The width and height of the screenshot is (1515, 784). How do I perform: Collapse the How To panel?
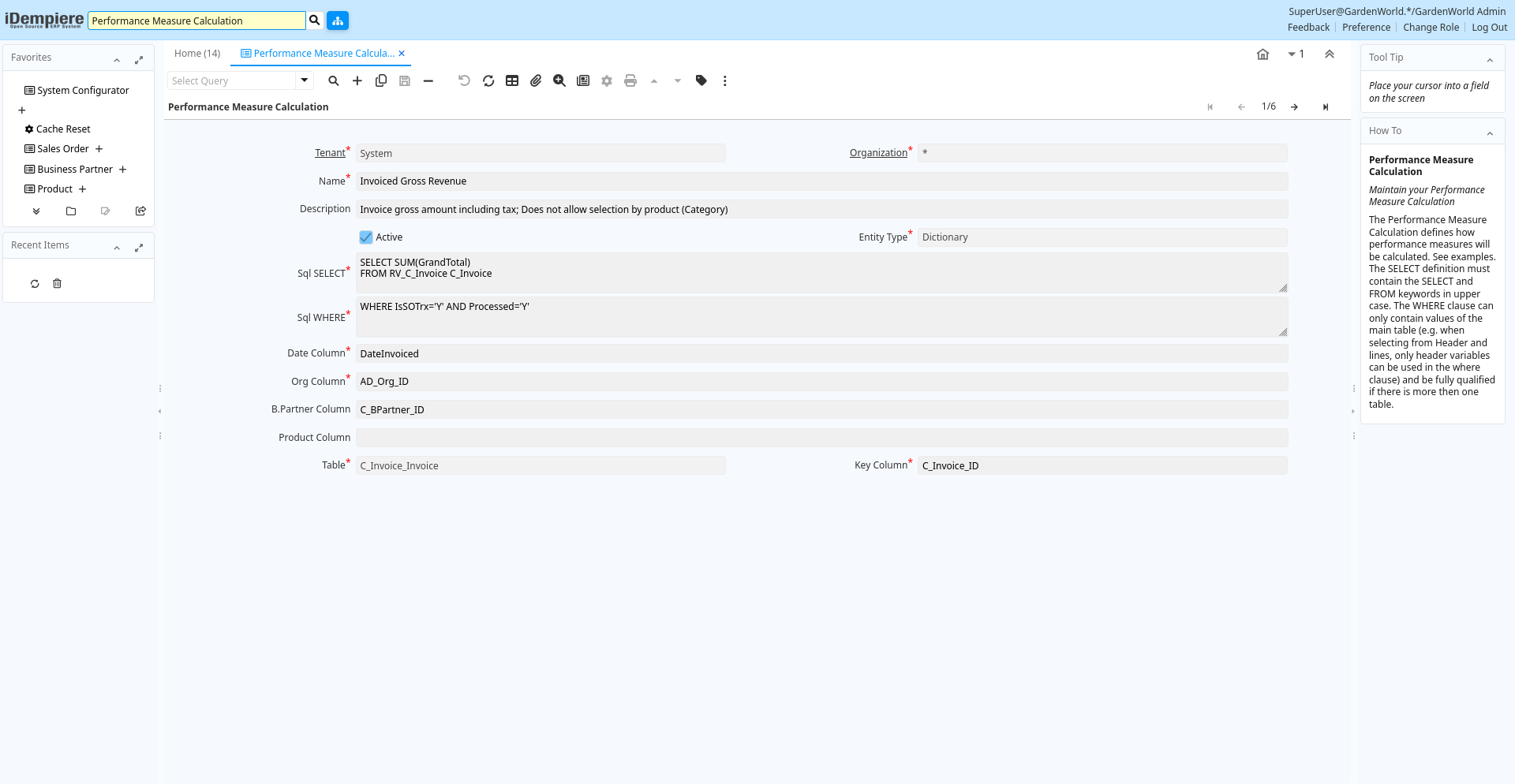click(1490, 133)
